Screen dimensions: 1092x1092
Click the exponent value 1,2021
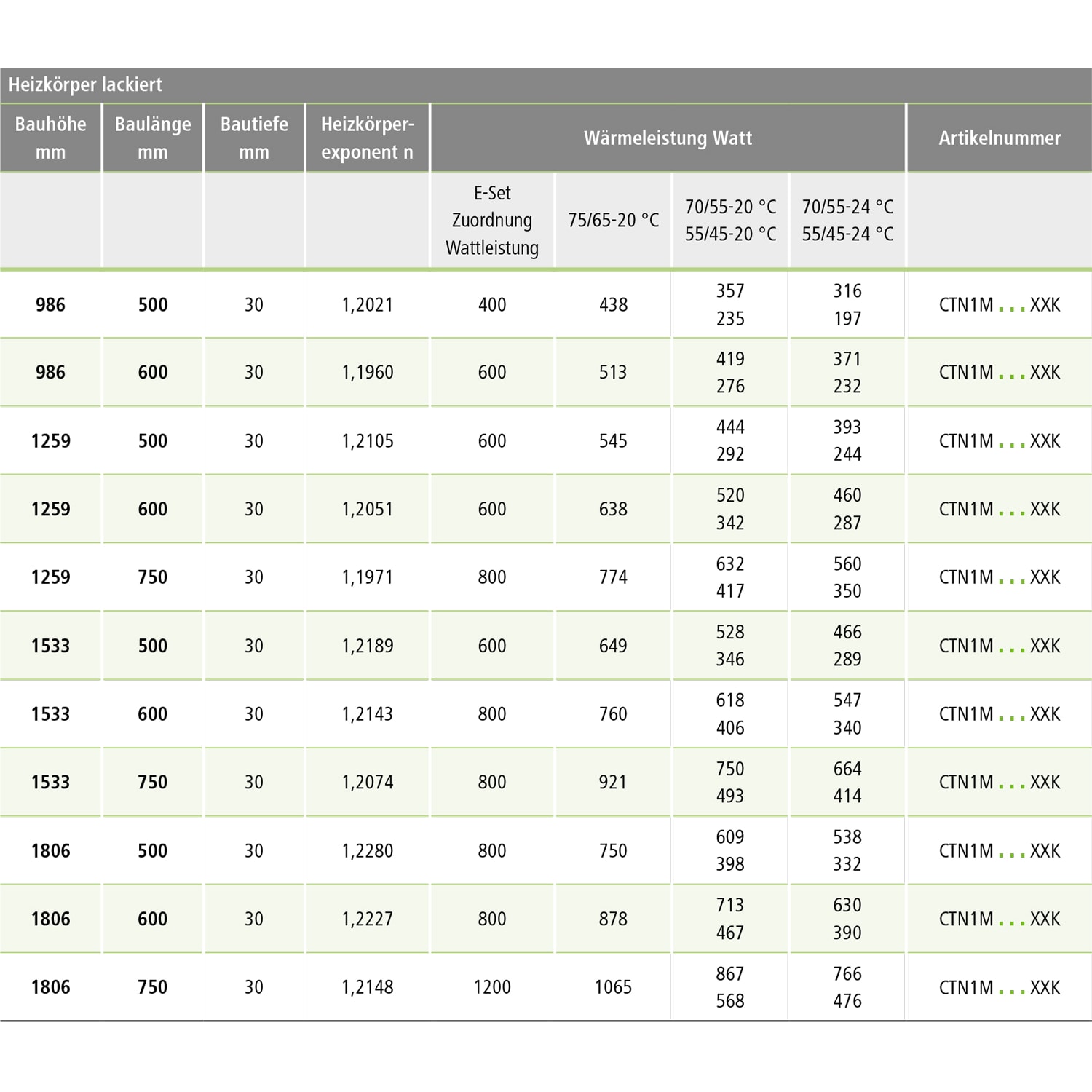367,304
